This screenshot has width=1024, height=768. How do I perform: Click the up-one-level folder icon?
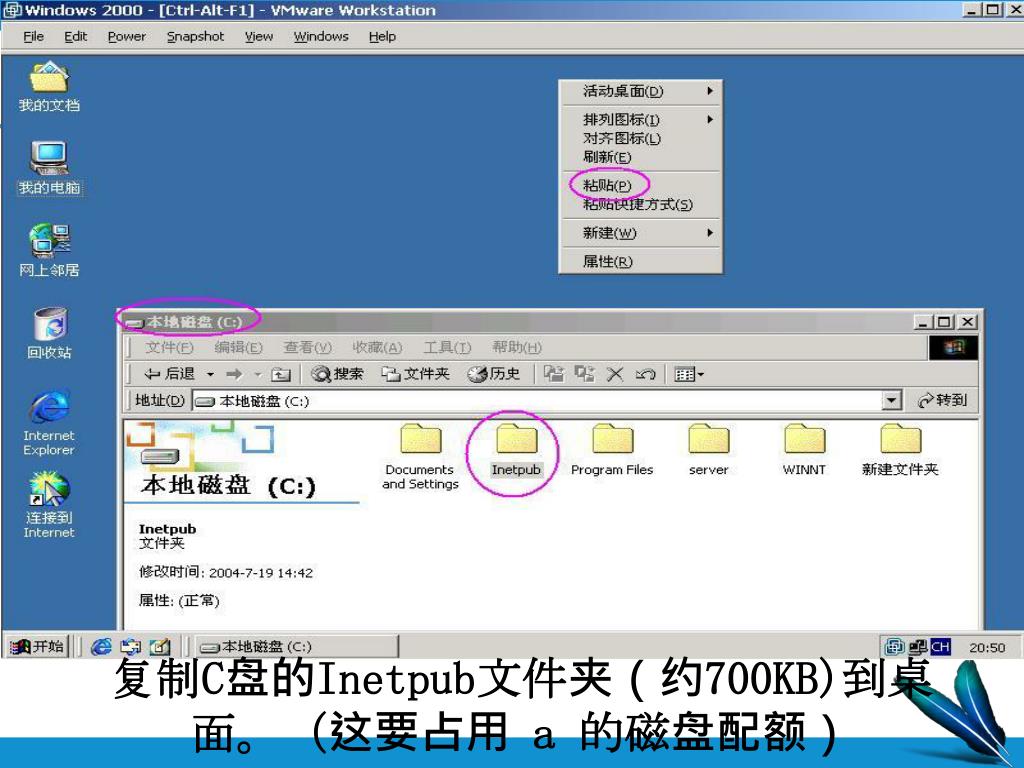[281, 374]
